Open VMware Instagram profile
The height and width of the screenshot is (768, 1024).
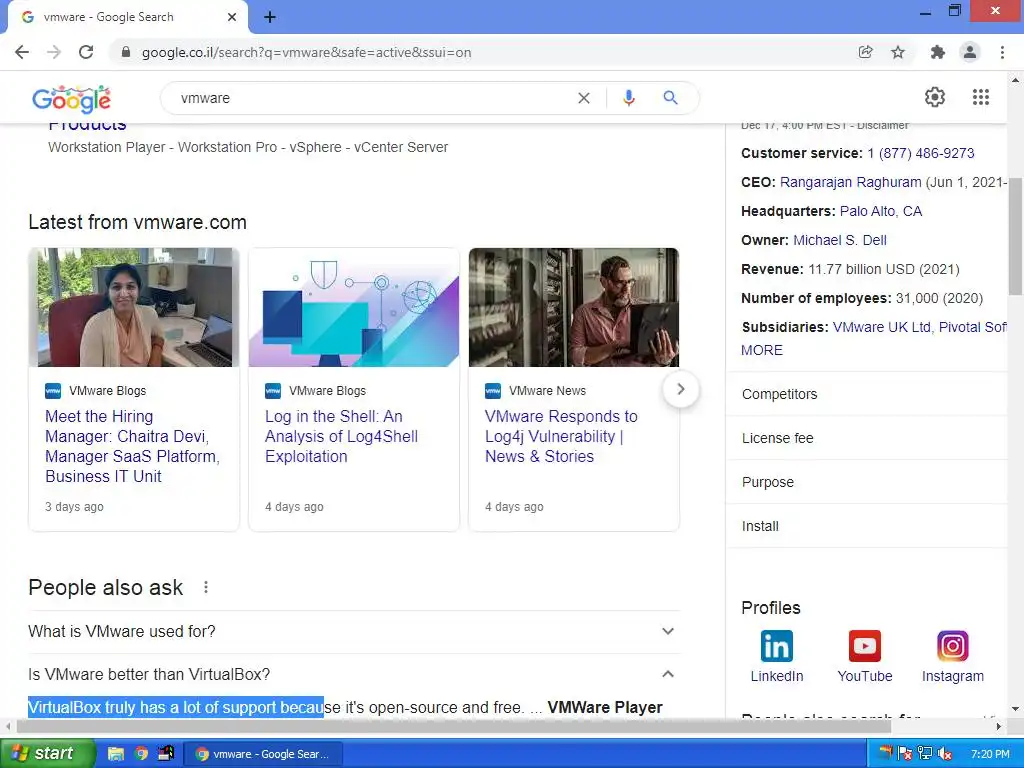coord(952,657)
